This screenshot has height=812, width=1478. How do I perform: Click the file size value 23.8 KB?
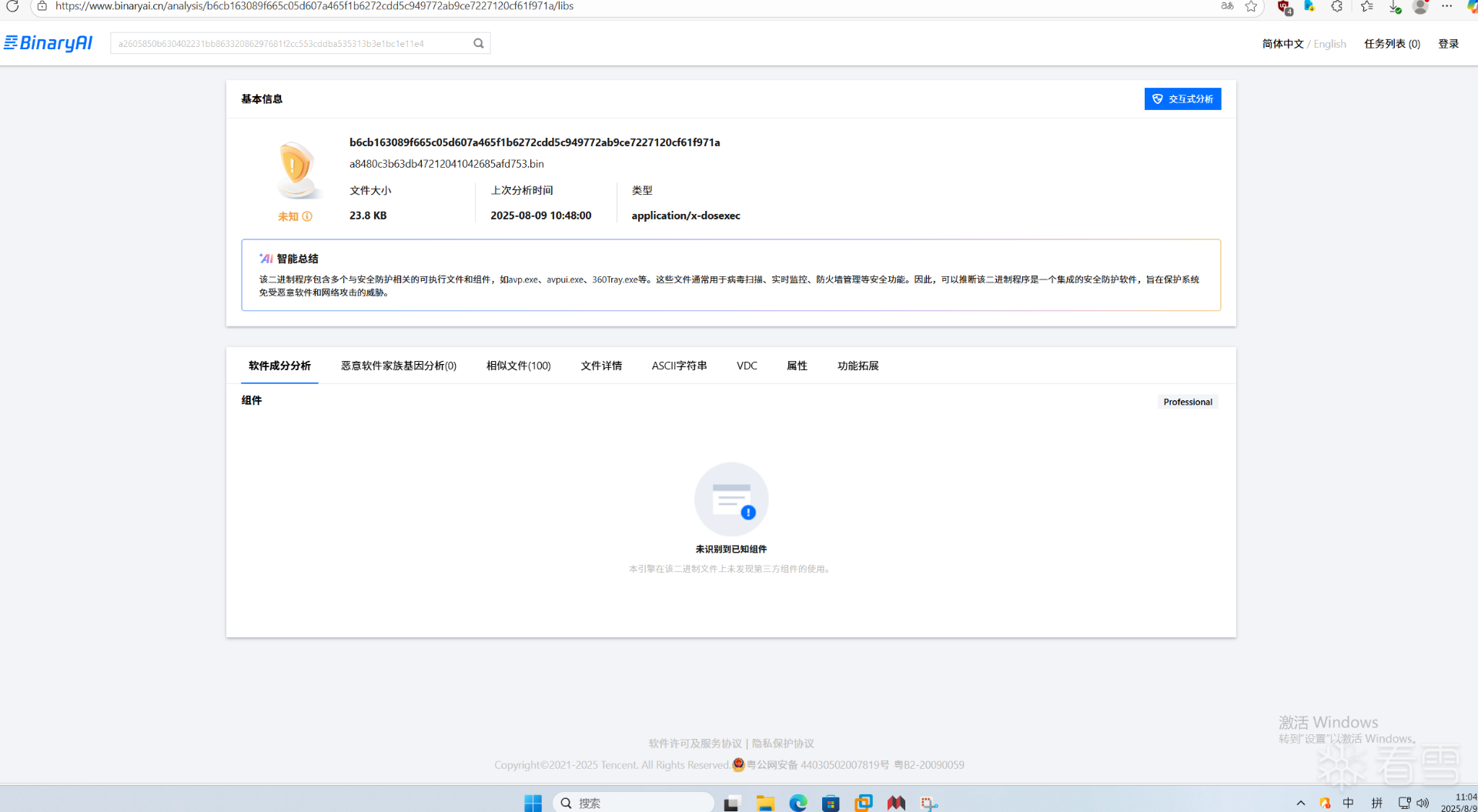click(x=368, y=216)
